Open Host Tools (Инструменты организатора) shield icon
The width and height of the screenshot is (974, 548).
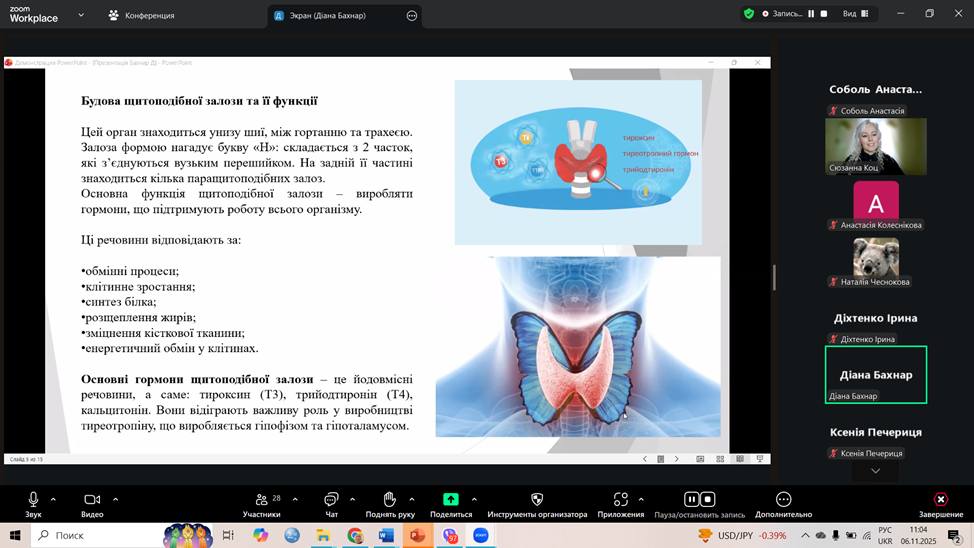click(537, 500)
